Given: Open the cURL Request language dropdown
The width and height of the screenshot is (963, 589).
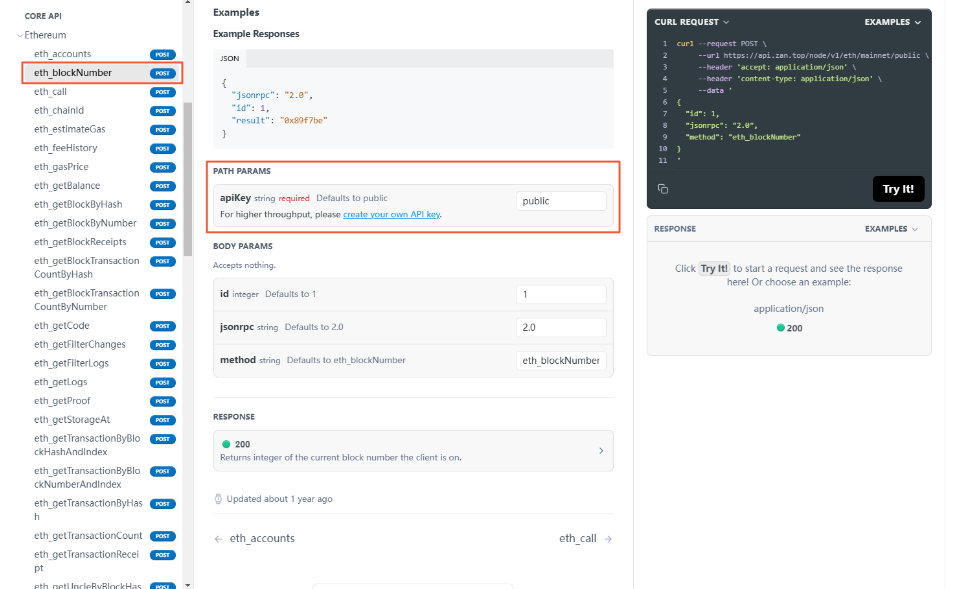Looking at the screenshot, I should [692, 22].
